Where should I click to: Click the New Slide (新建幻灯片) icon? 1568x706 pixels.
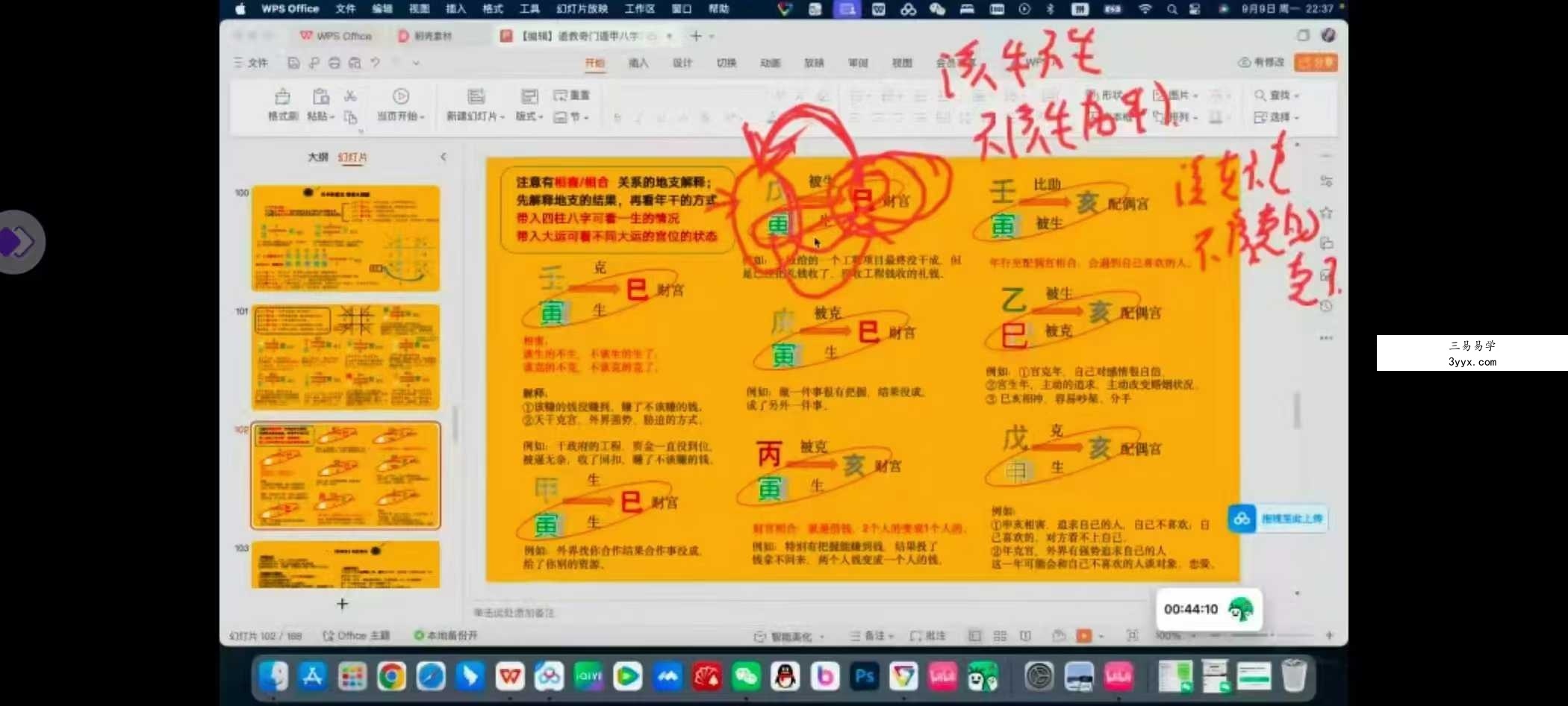[476, 96]
